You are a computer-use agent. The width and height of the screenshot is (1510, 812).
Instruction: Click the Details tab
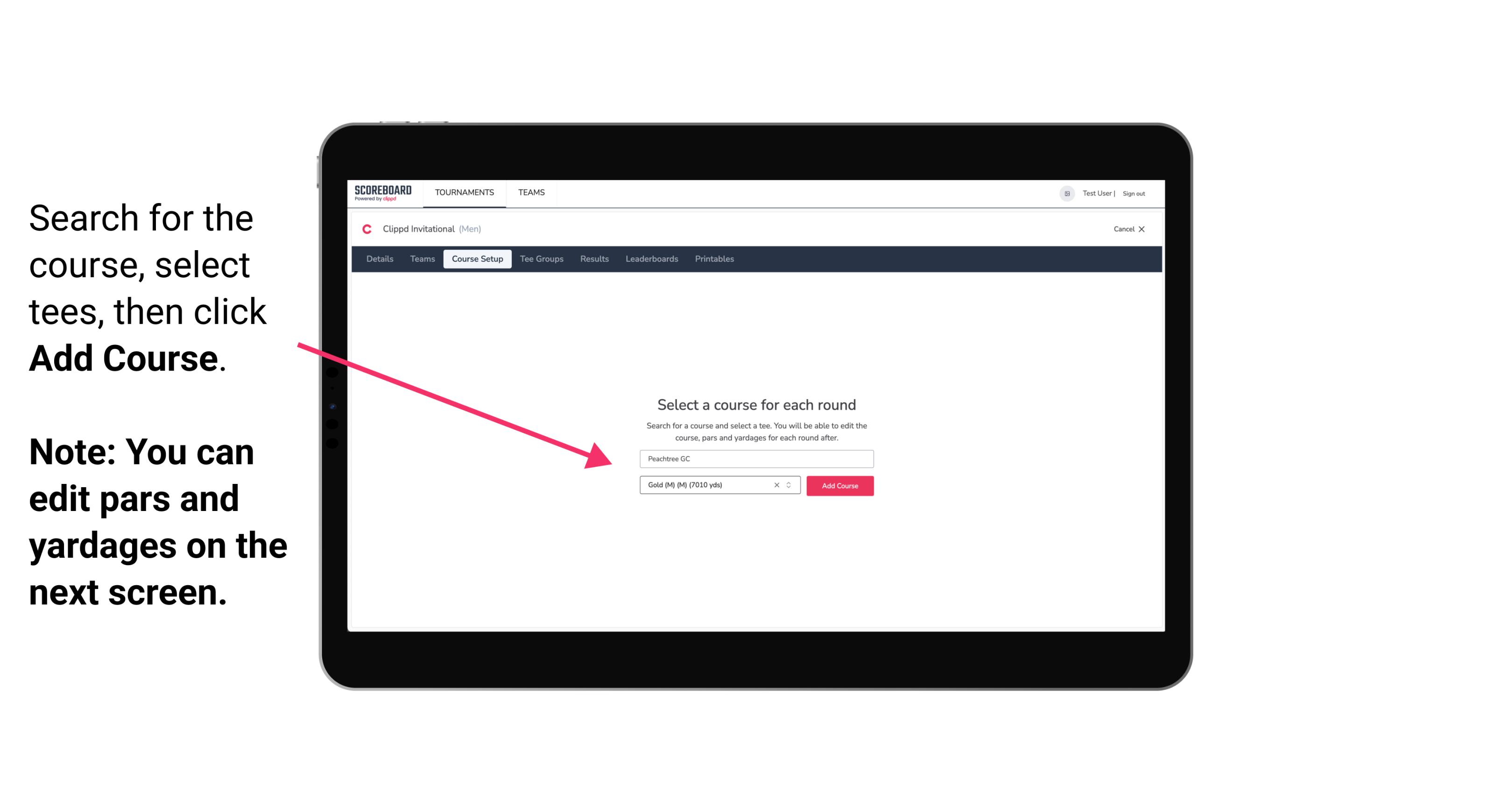point(378,259)
